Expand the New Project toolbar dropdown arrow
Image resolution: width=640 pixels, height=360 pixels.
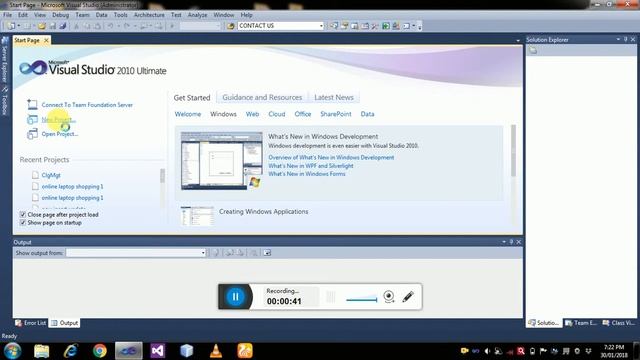click(19, 26)
